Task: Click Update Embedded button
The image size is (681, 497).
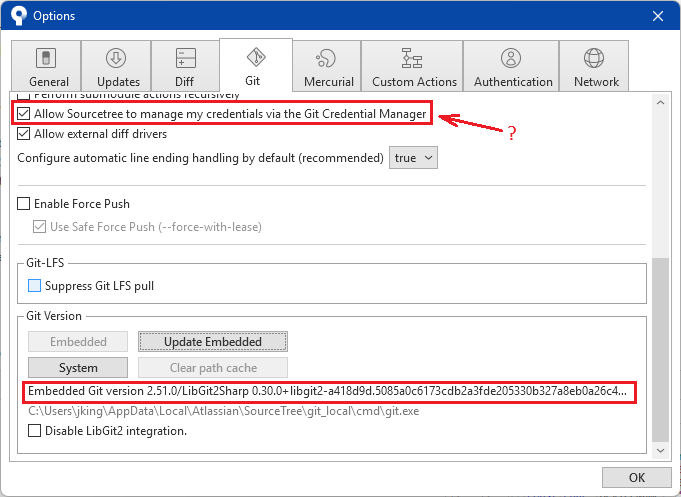Action: click(213, 342)
